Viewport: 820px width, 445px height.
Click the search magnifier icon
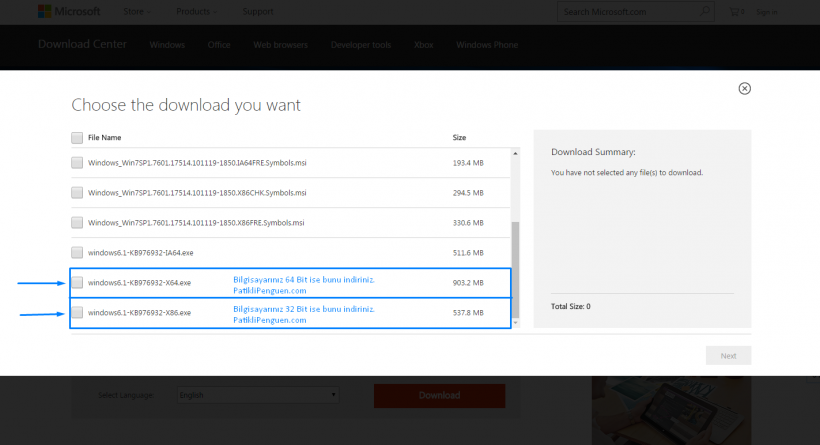tap(705, 11)
